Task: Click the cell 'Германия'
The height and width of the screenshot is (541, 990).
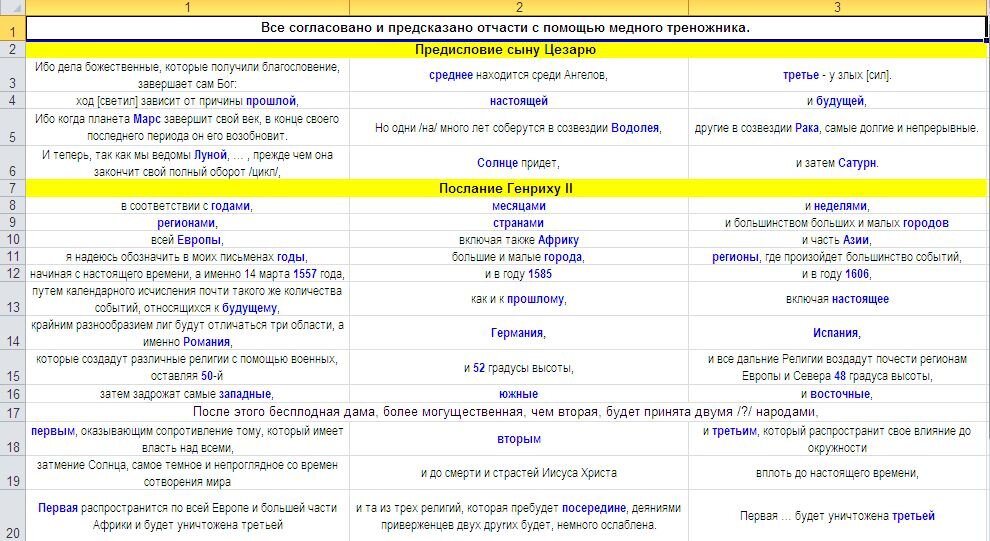Action: pos(519,333)
